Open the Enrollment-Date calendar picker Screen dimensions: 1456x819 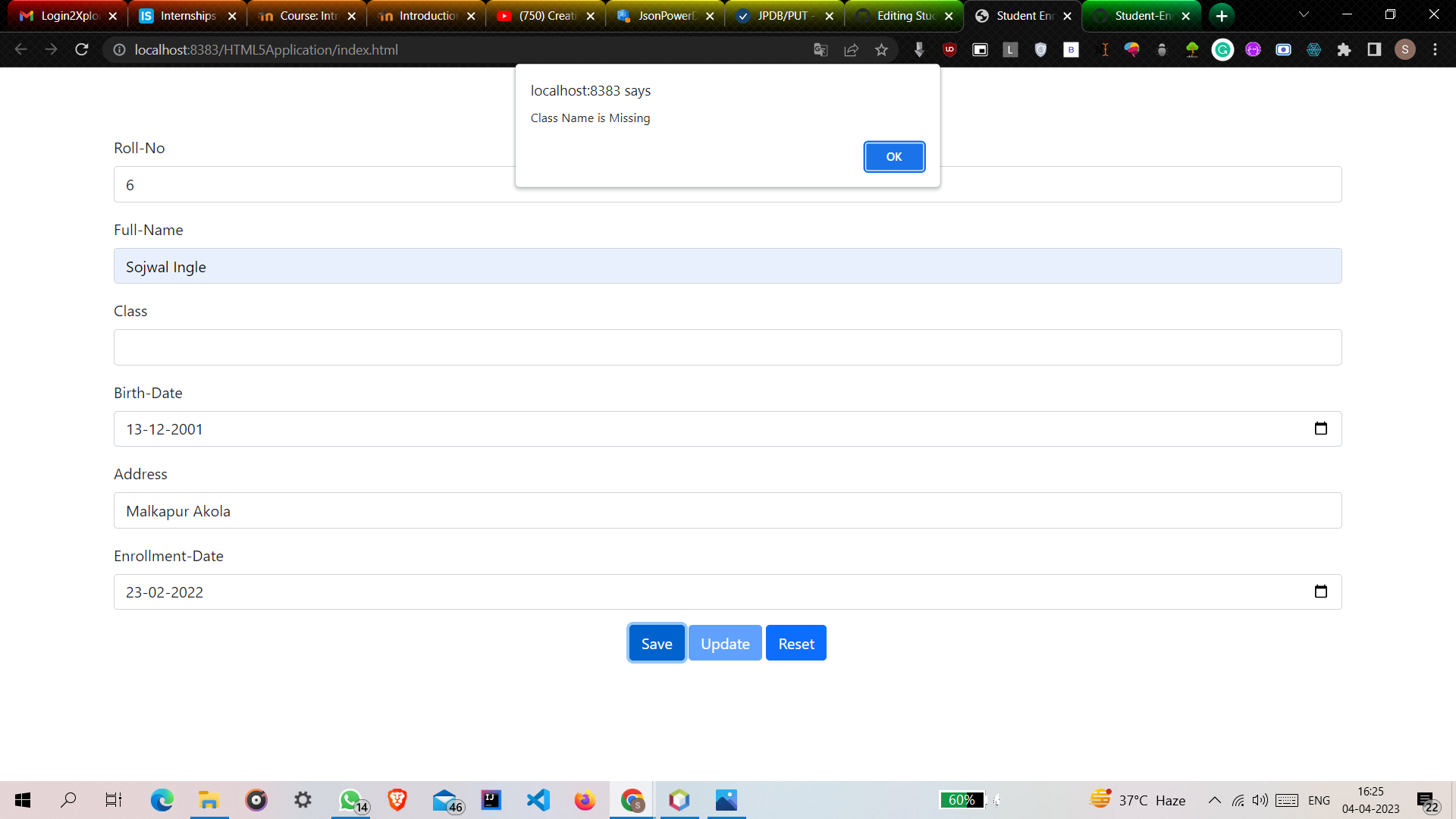click(x=1321, y=591)
